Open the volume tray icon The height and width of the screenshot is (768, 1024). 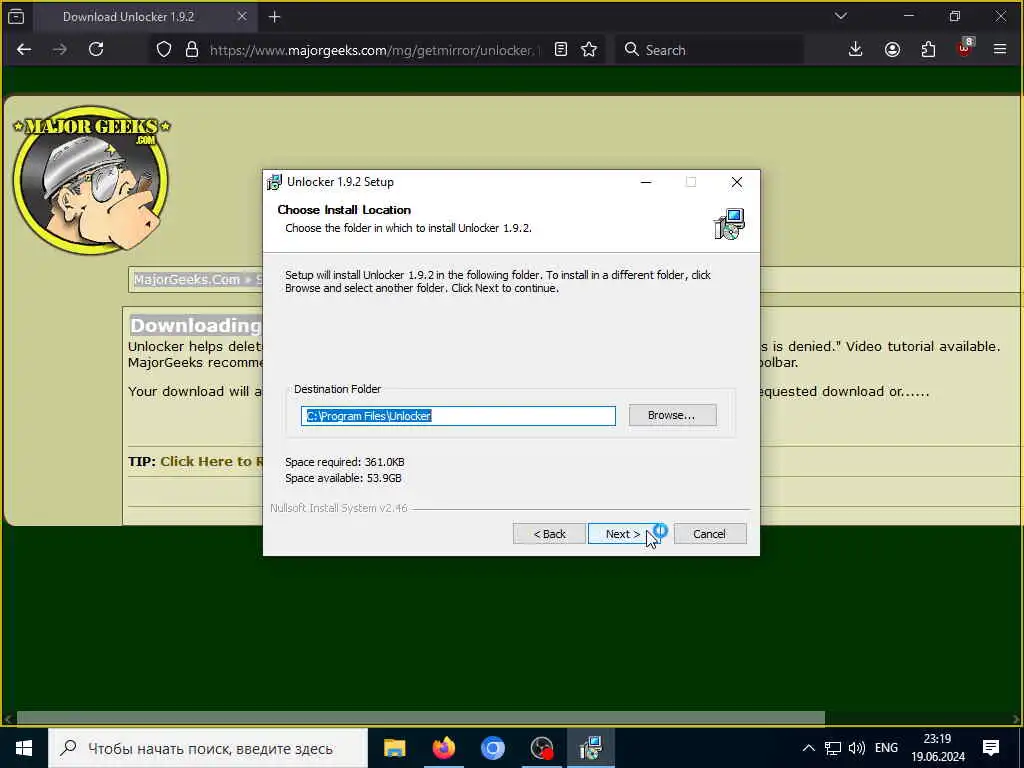[x=856, y=748]
